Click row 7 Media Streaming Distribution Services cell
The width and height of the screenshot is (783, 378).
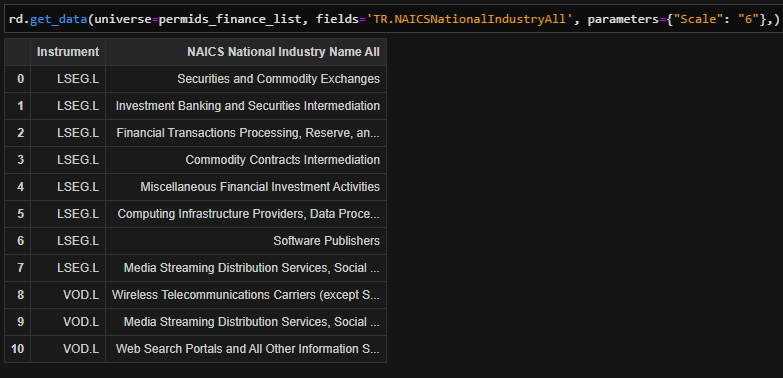coord(246,268)
